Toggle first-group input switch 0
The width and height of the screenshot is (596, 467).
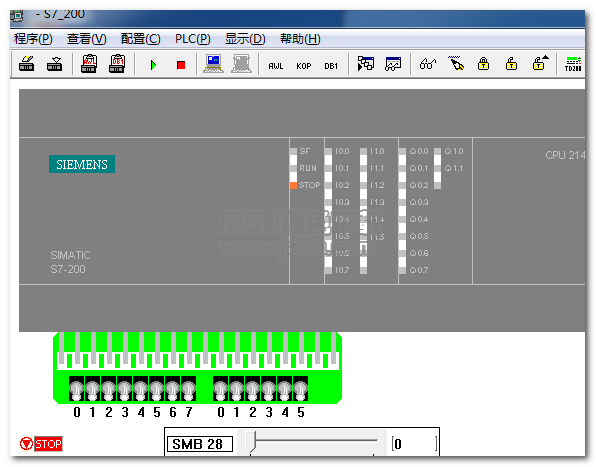pos(76,389)
